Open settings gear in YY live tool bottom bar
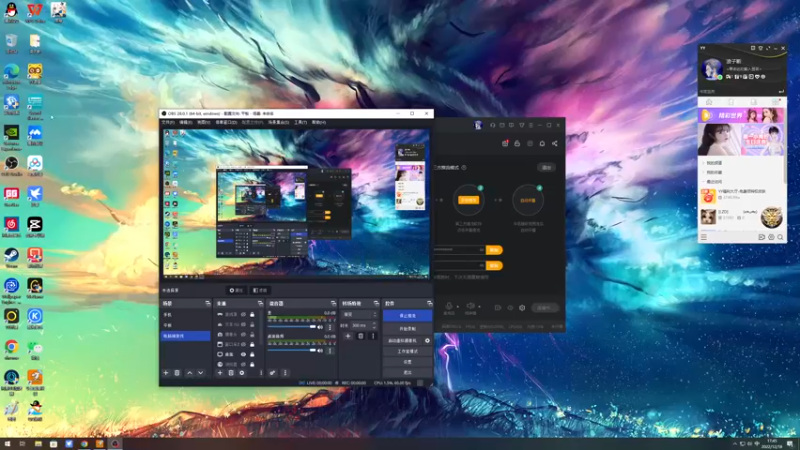 coord(522,308)
